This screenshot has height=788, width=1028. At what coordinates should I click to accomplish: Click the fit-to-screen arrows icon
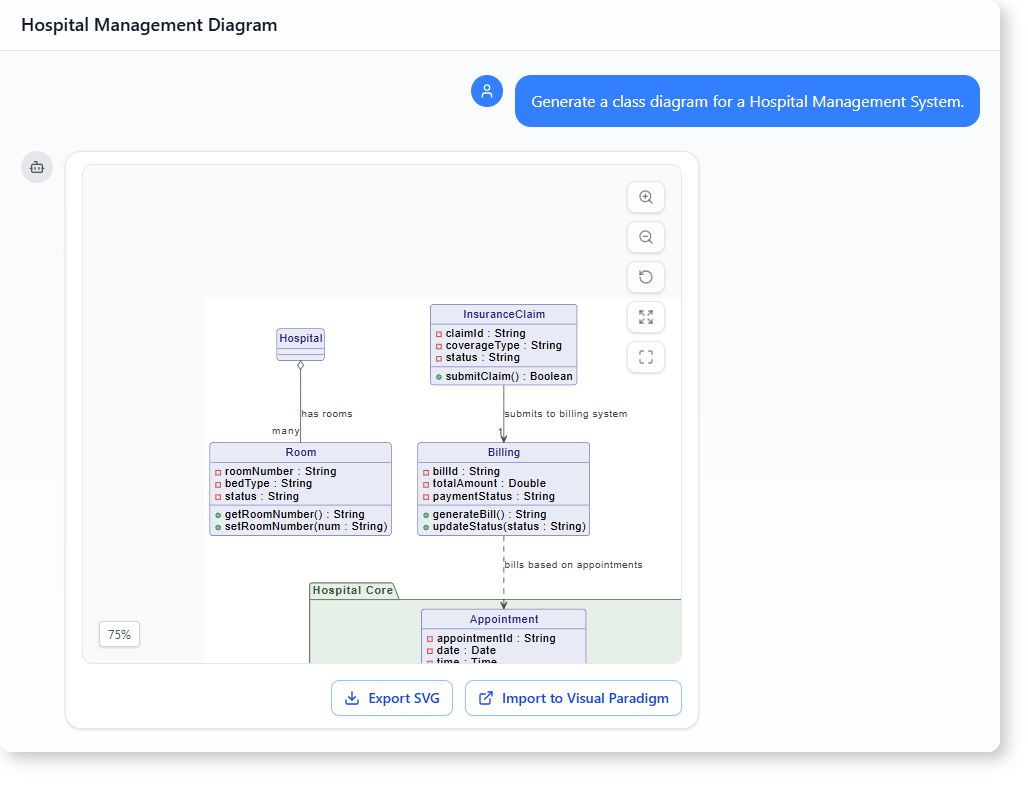646,317
